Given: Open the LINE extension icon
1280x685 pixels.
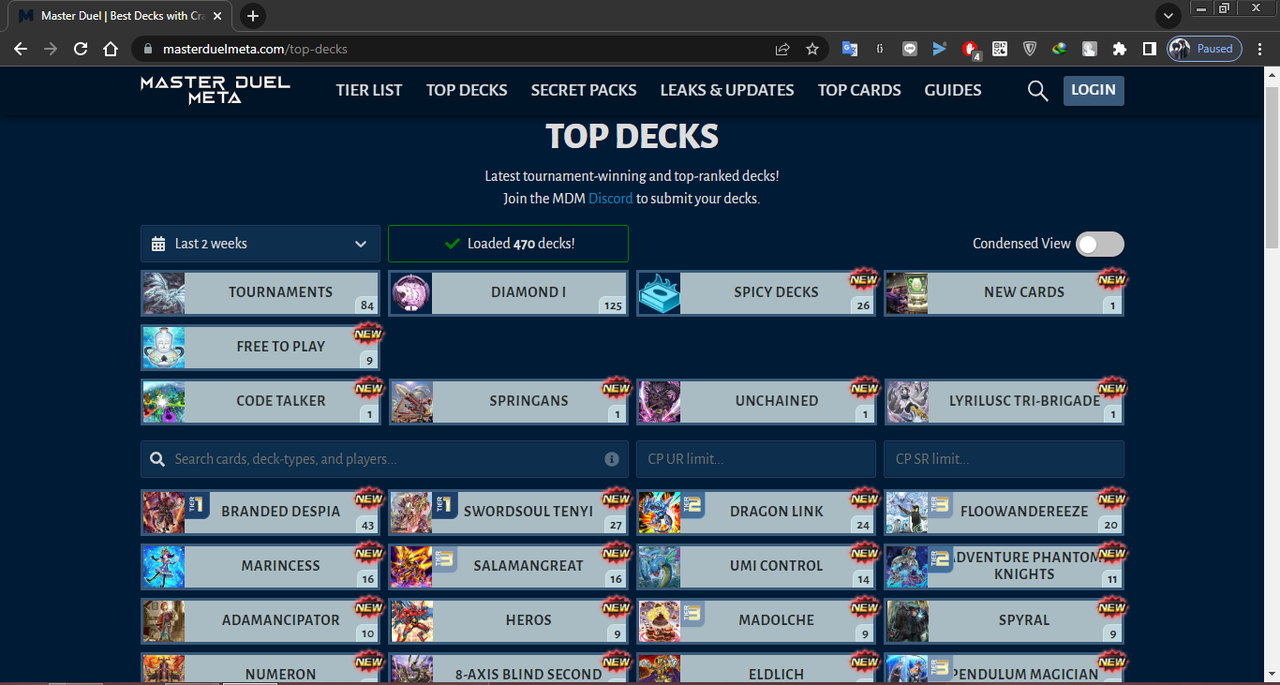Looking at the screenshot, I should [x=909, y=48].
